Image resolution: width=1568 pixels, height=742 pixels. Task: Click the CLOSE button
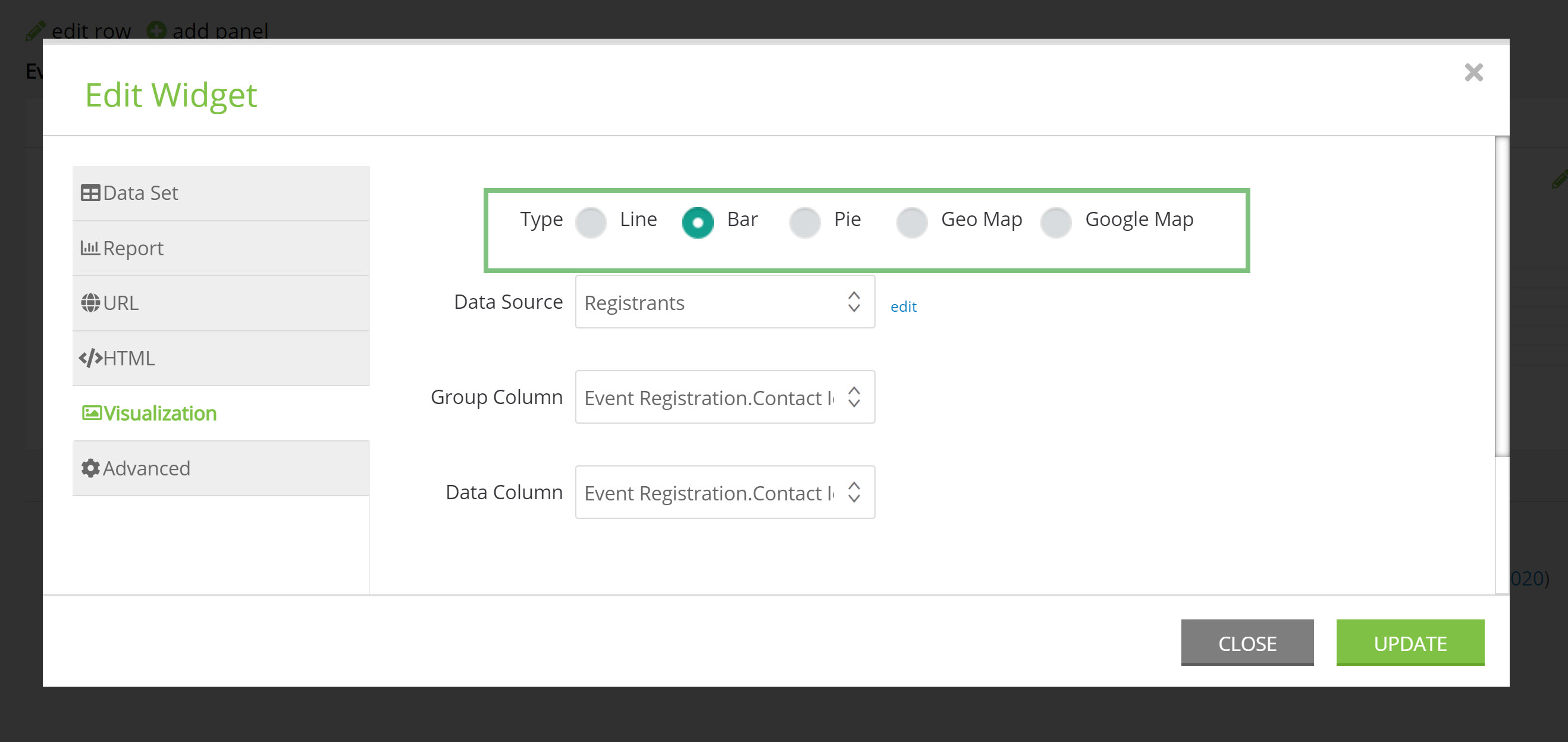pyautogui.click(x=1247, y=642)
